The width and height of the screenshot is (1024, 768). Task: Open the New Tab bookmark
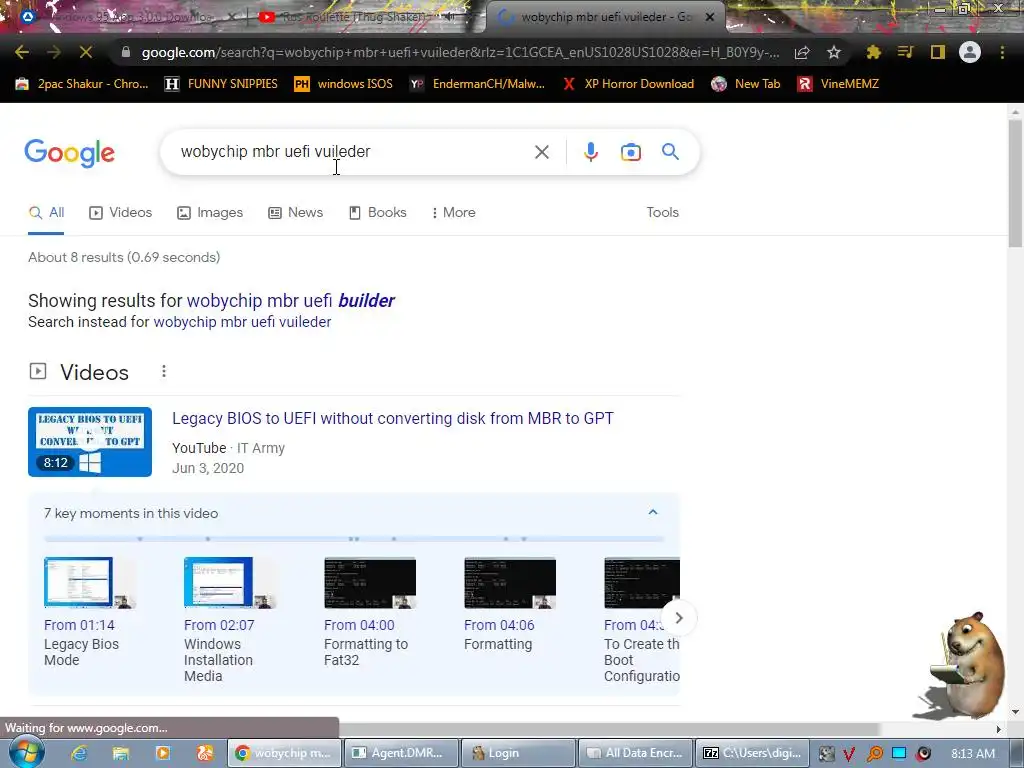click(x=746, y=84)
